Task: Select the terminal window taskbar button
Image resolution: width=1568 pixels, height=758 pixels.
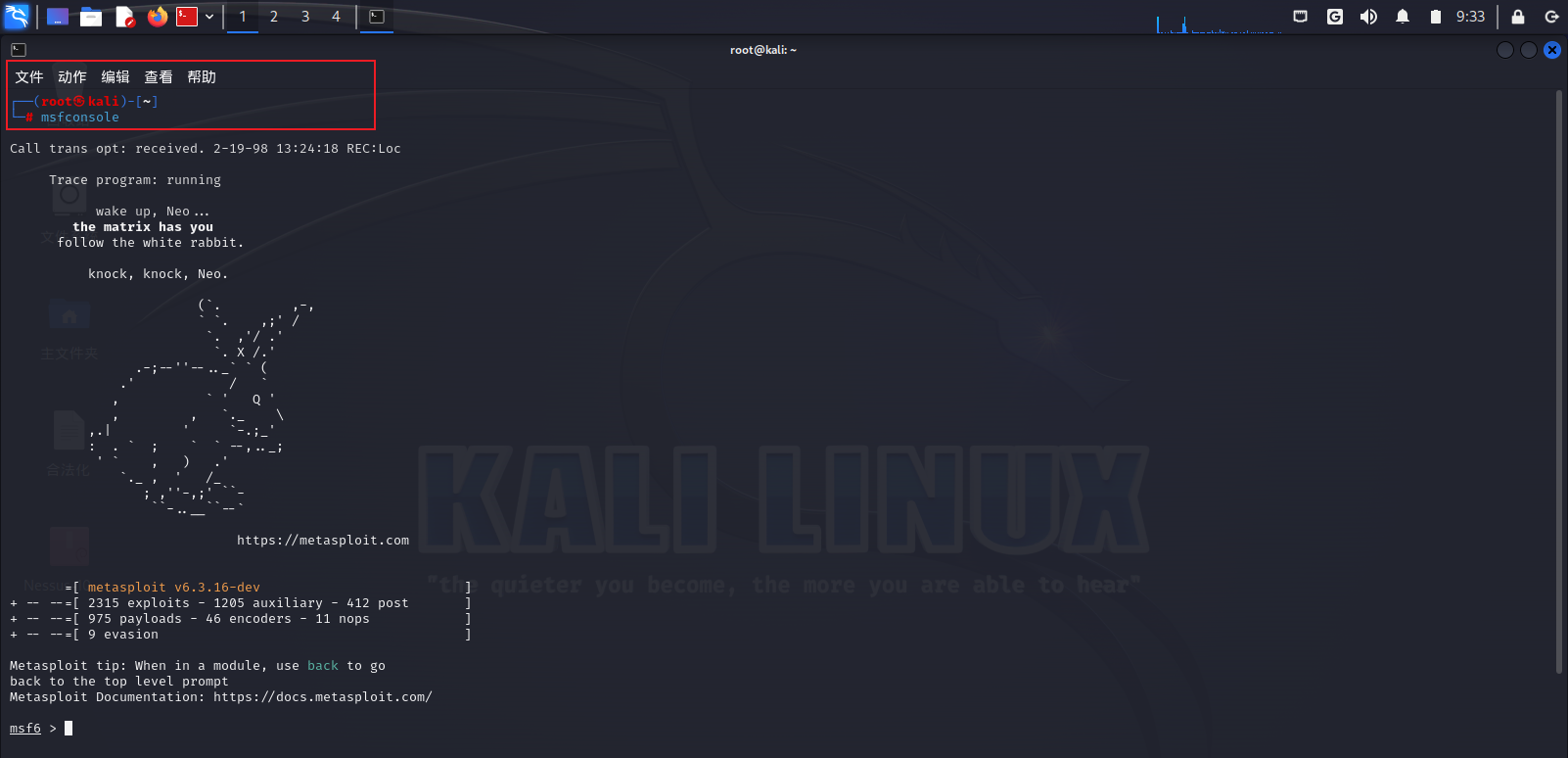Action: [377, 17]
